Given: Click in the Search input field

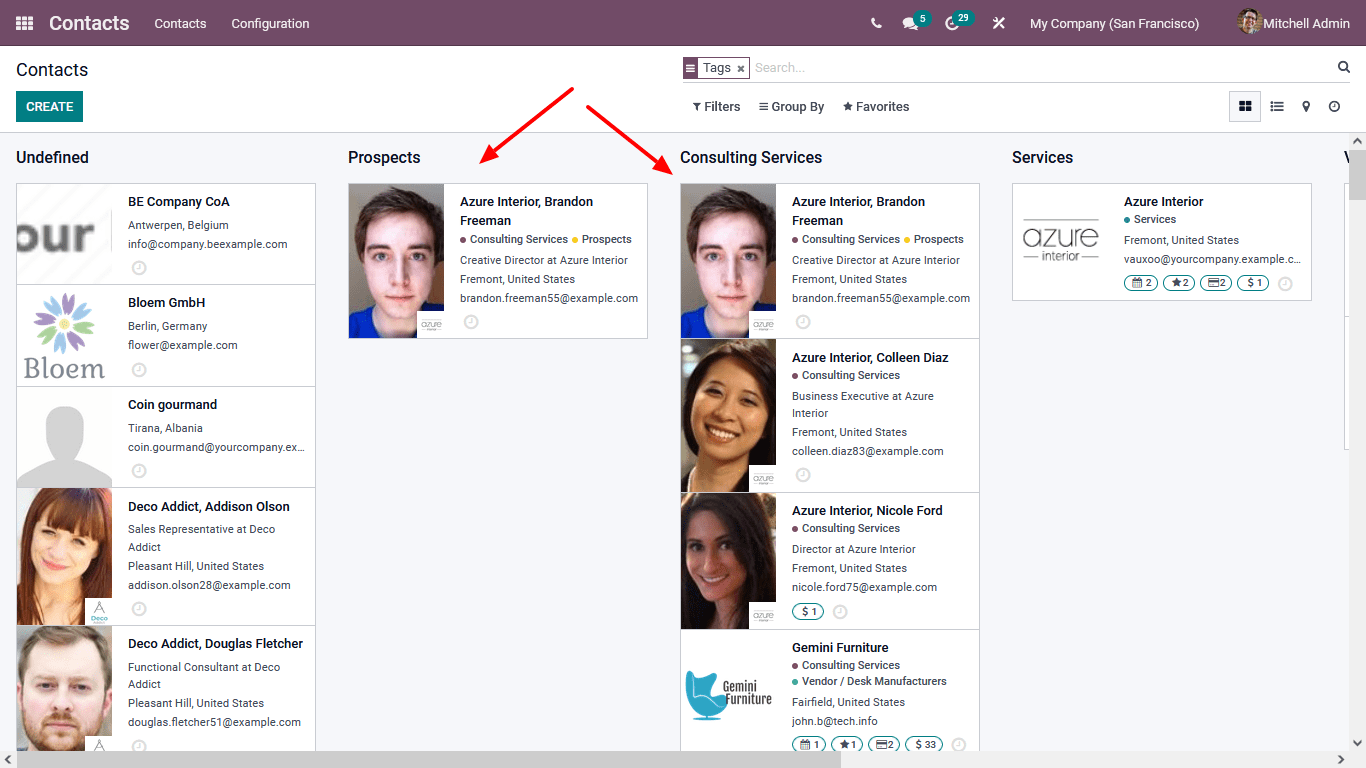Looking at the screenshot, I should pyautogui.click(x=1040, y=67).
